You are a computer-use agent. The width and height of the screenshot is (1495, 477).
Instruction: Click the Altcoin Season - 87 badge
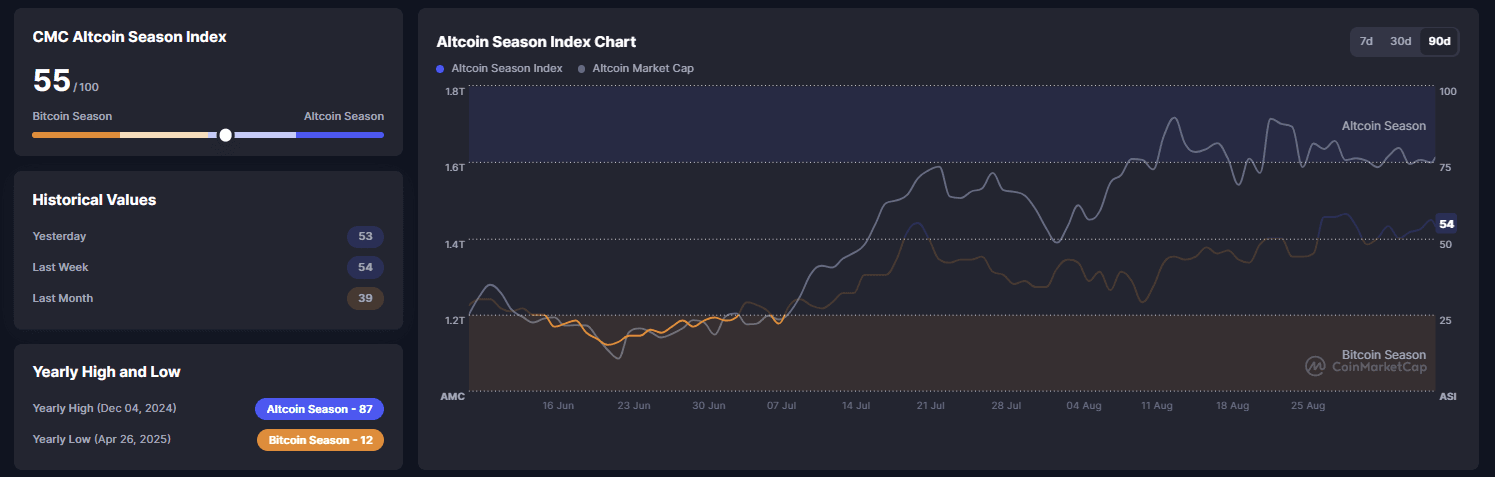(x=319, y=408)
